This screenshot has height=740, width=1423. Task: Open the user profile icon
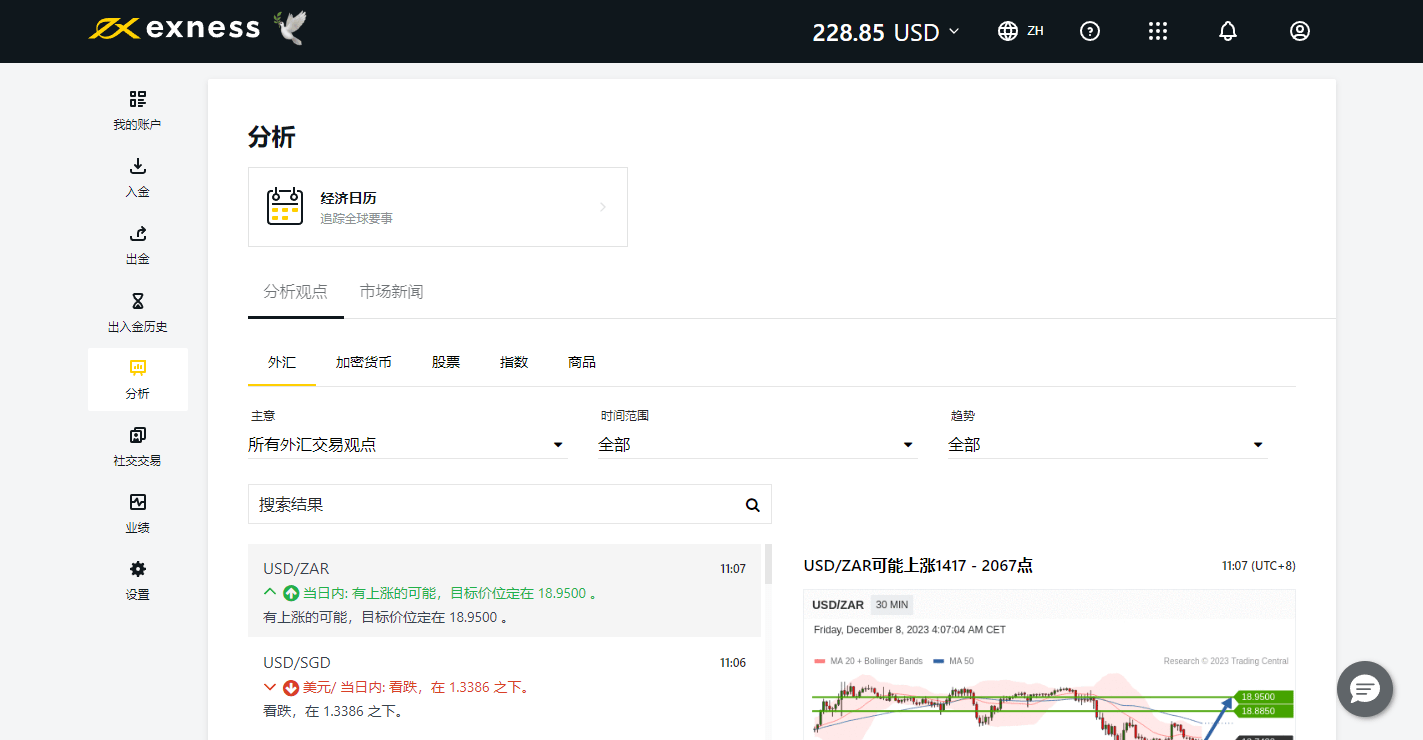(1299, 31)
